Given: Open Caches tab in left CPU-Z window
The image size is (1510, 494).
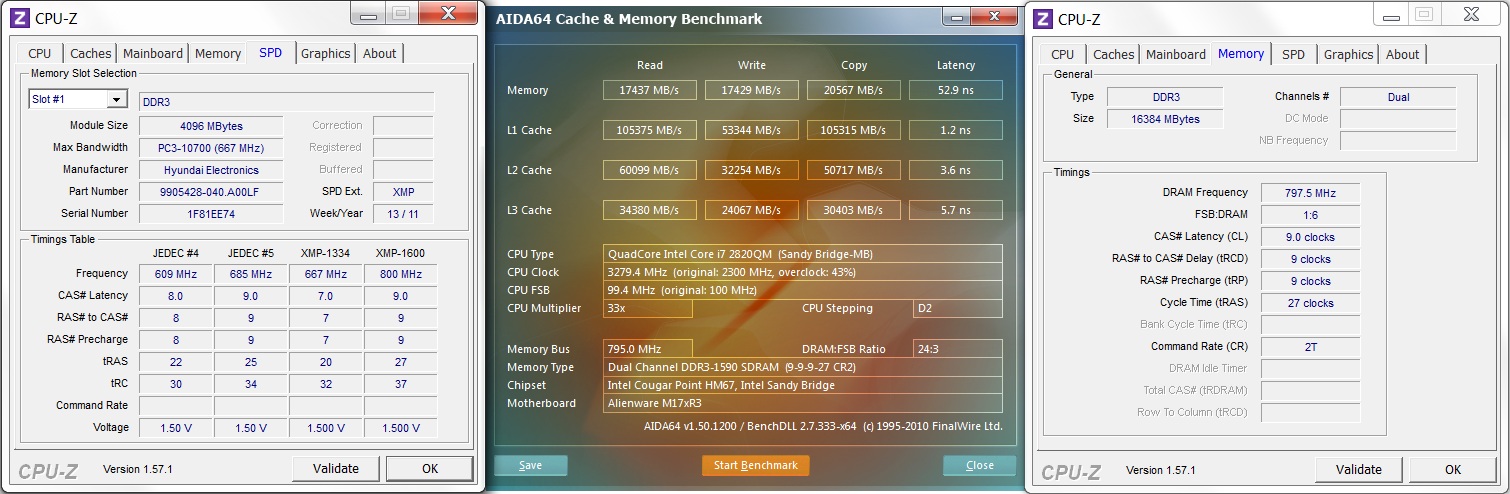Looking at the screenshot, I should click(91, 54).
